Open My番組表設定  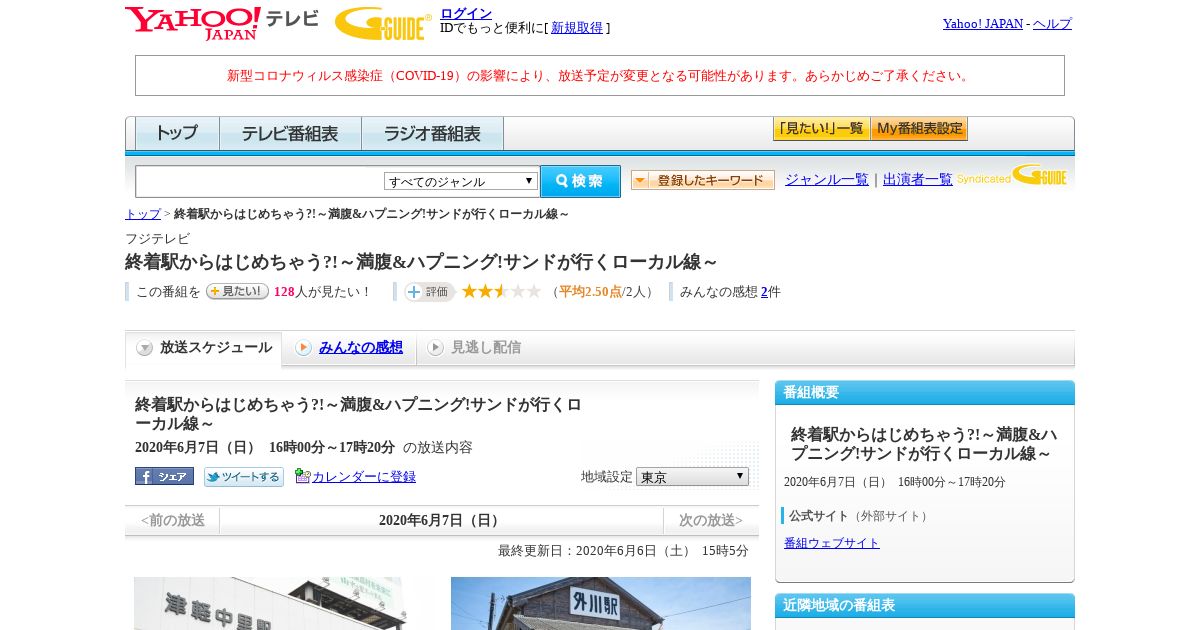pyautogui.click(x=919, y=129)
